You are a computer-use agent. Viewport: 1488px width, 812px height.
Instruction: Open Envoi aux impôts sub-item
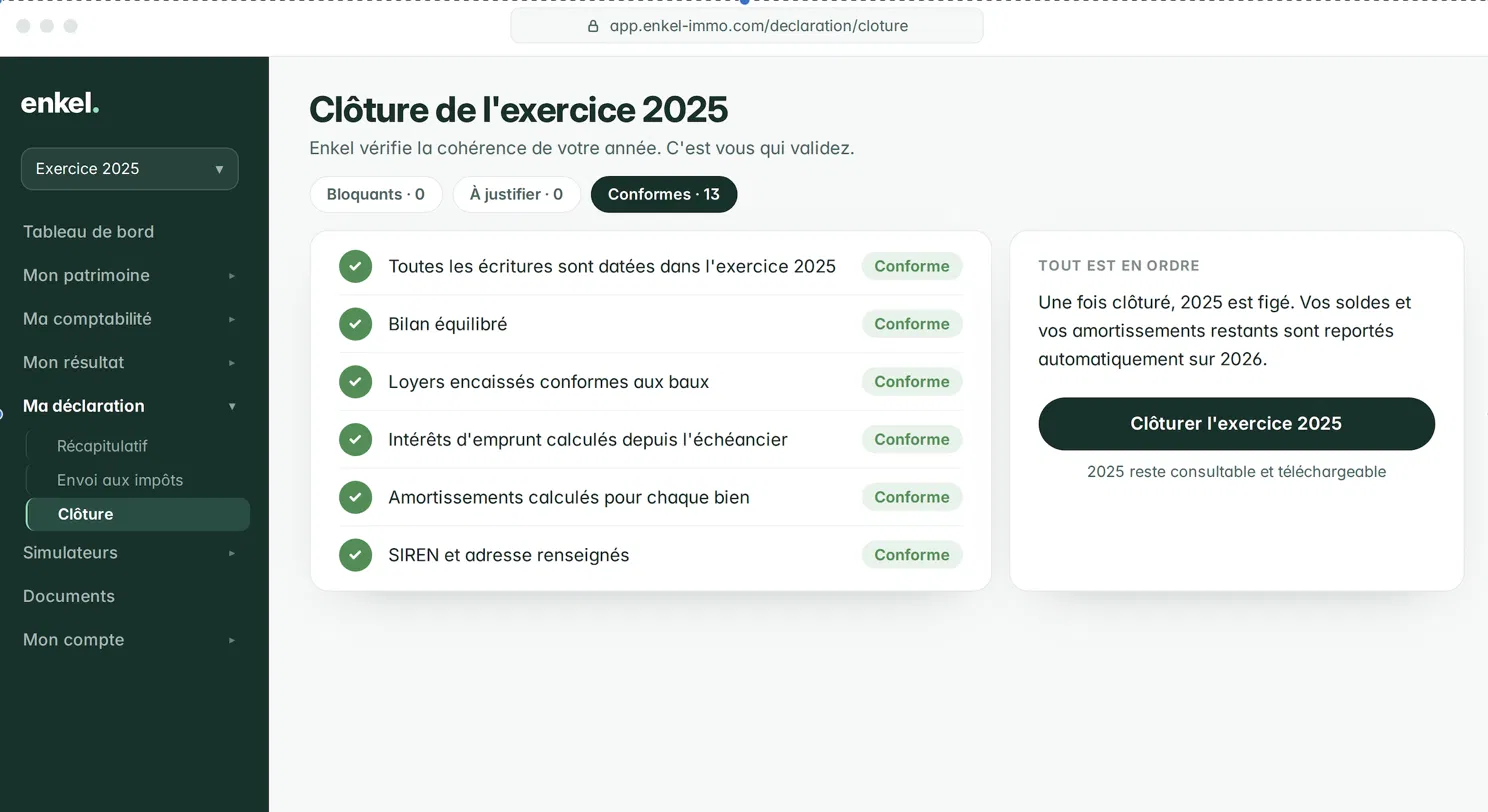tap(120, 480)
